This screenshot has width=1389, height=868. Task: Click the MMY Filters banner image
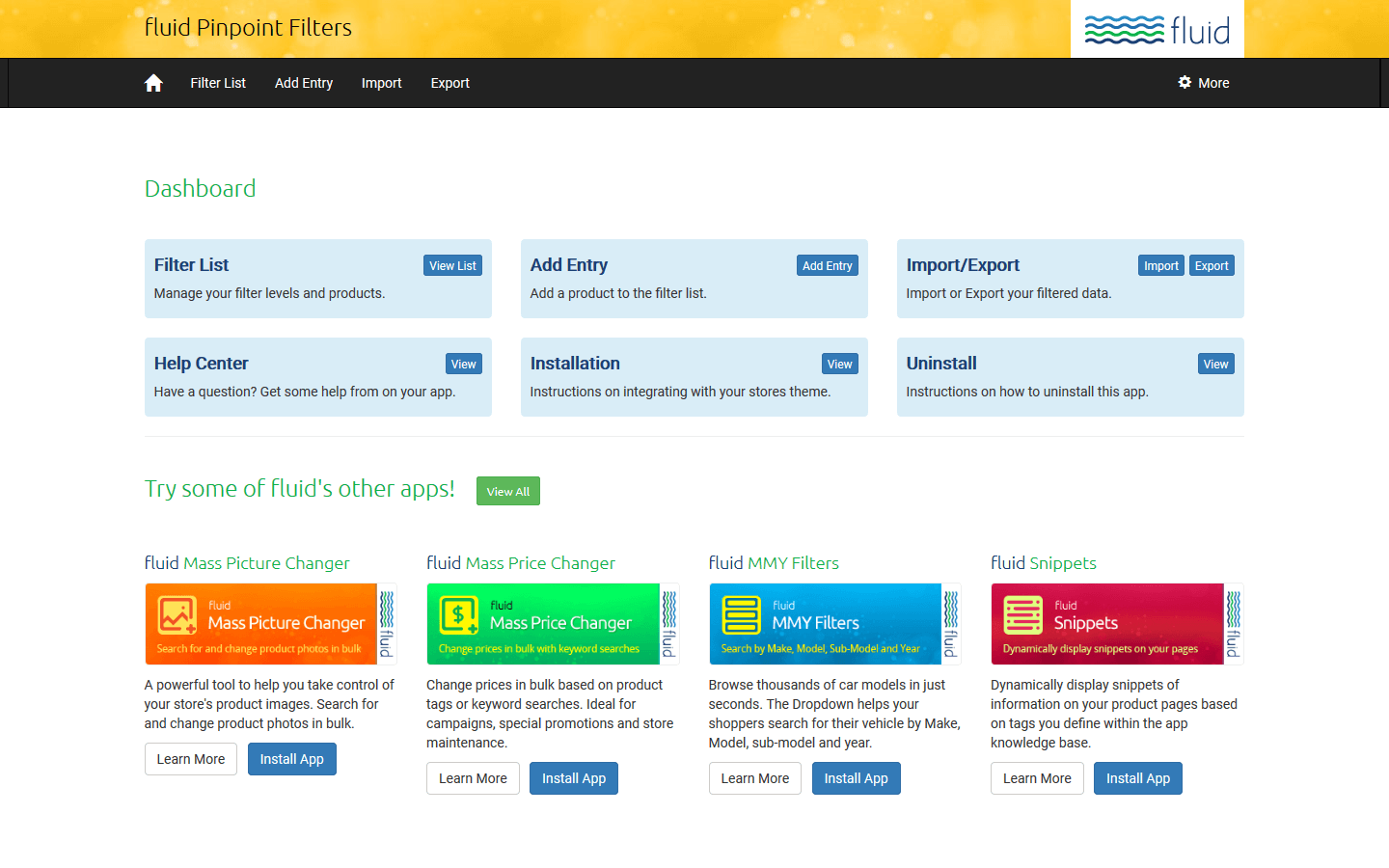click(x=834, y=624)
